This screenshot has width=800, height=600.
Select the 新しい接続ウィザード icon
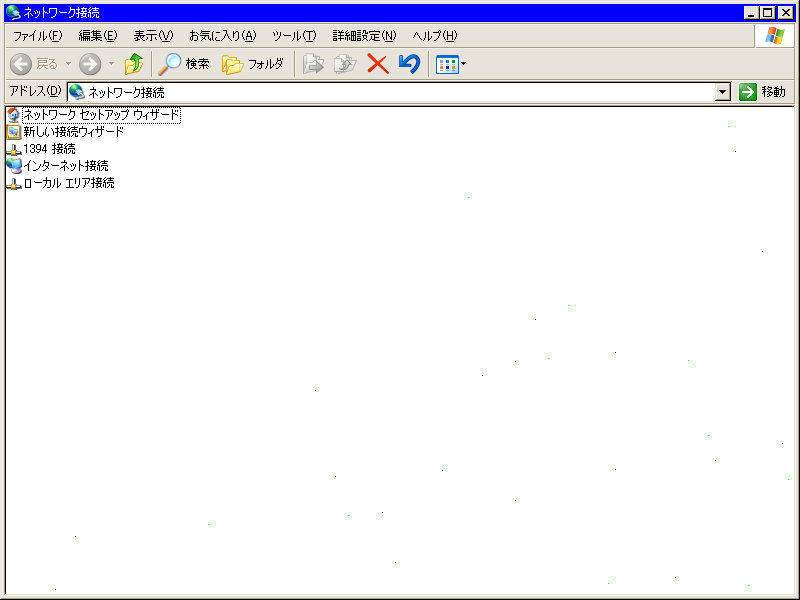click(14, 132)
